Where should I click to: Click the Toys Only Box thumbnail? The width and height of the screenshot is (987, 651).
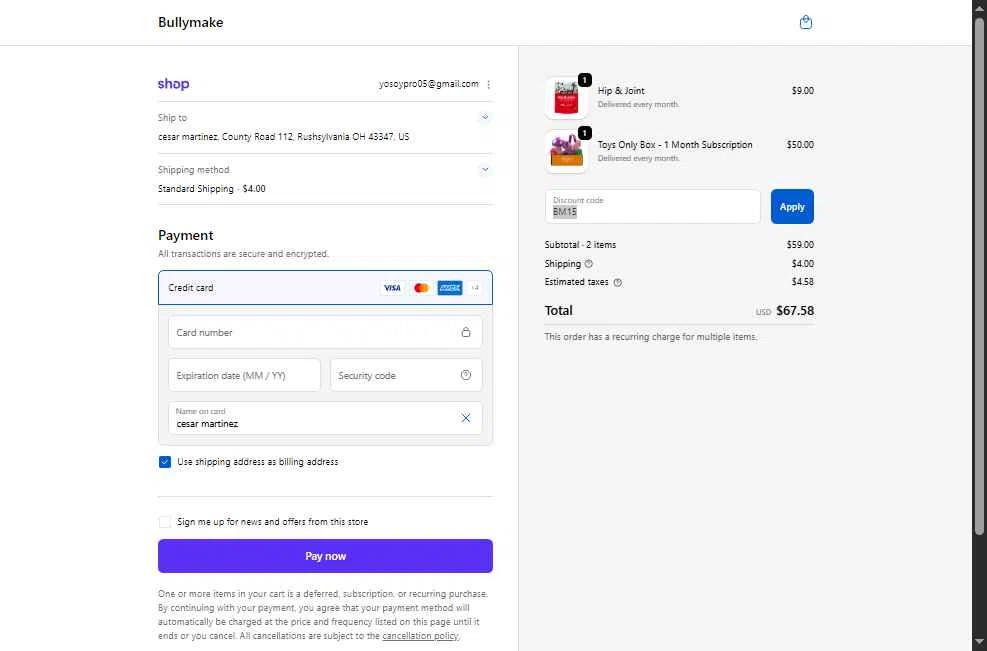[x=567, y=151]
